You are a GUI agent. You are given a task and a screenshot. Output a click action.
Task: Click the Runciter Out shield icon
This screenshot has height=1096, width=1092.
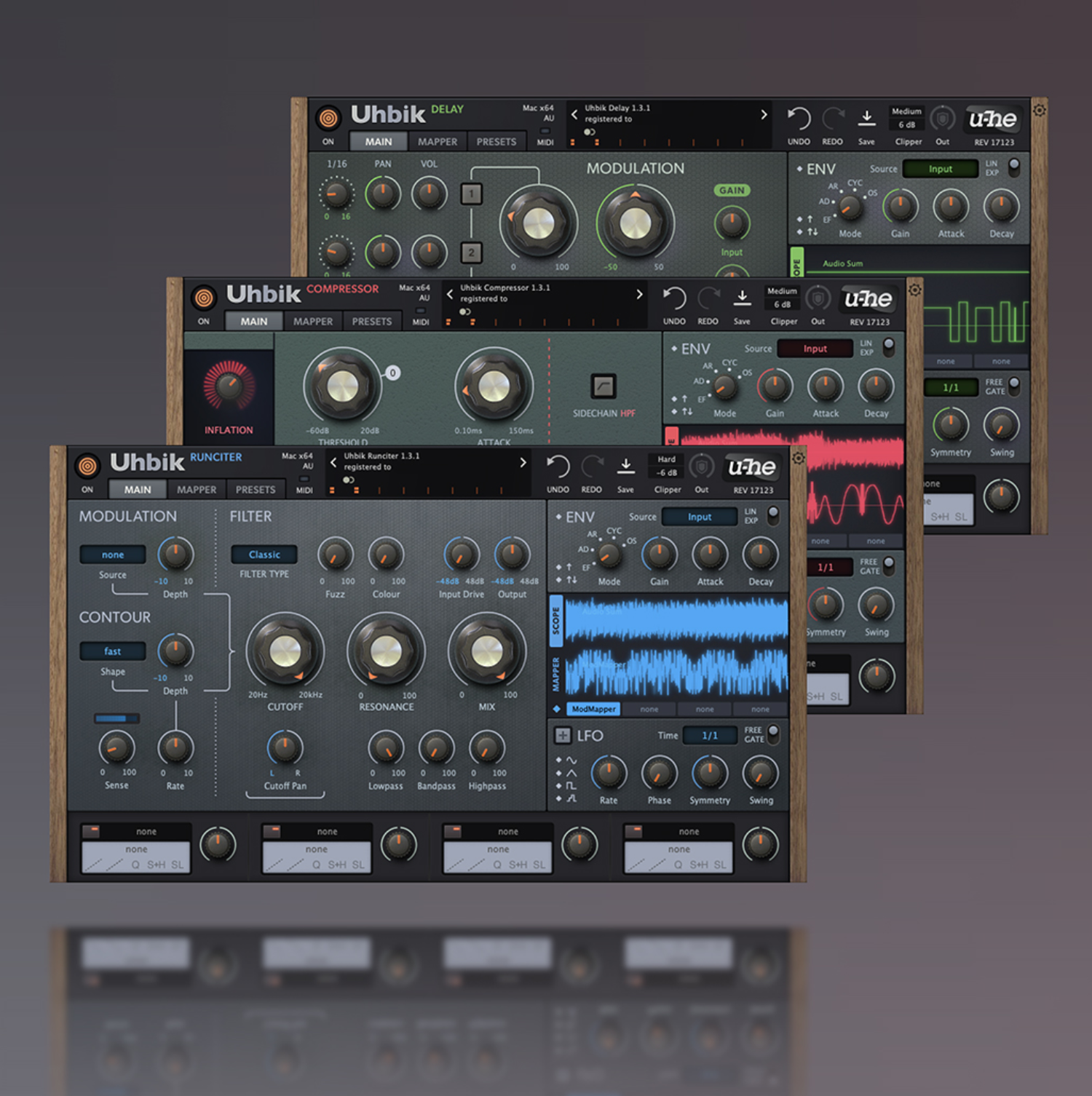[701, 466]
